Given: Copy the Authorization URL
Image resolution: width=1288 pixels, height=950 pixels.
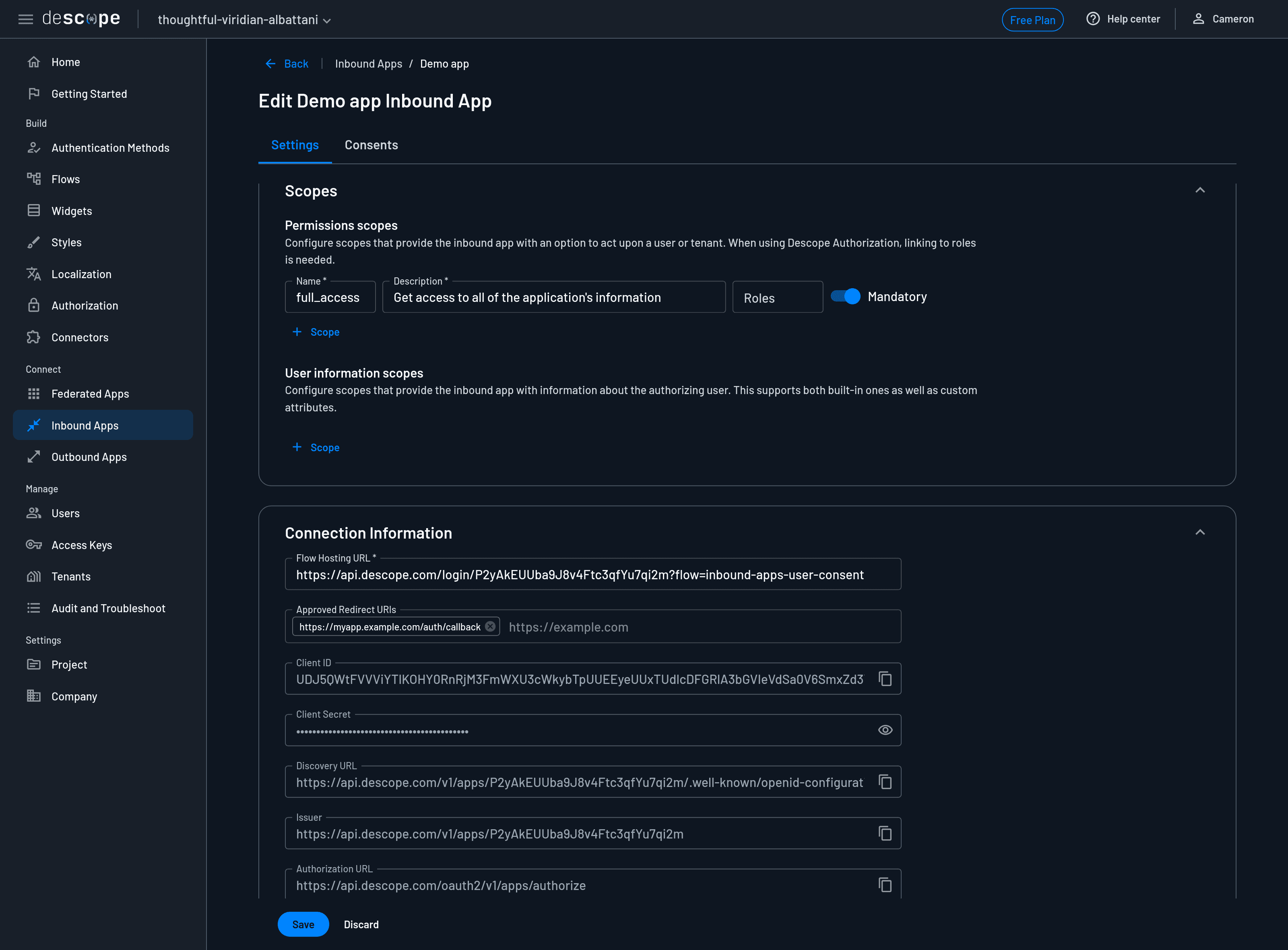Looking at the screenshot, I should (x=885, y=885).
